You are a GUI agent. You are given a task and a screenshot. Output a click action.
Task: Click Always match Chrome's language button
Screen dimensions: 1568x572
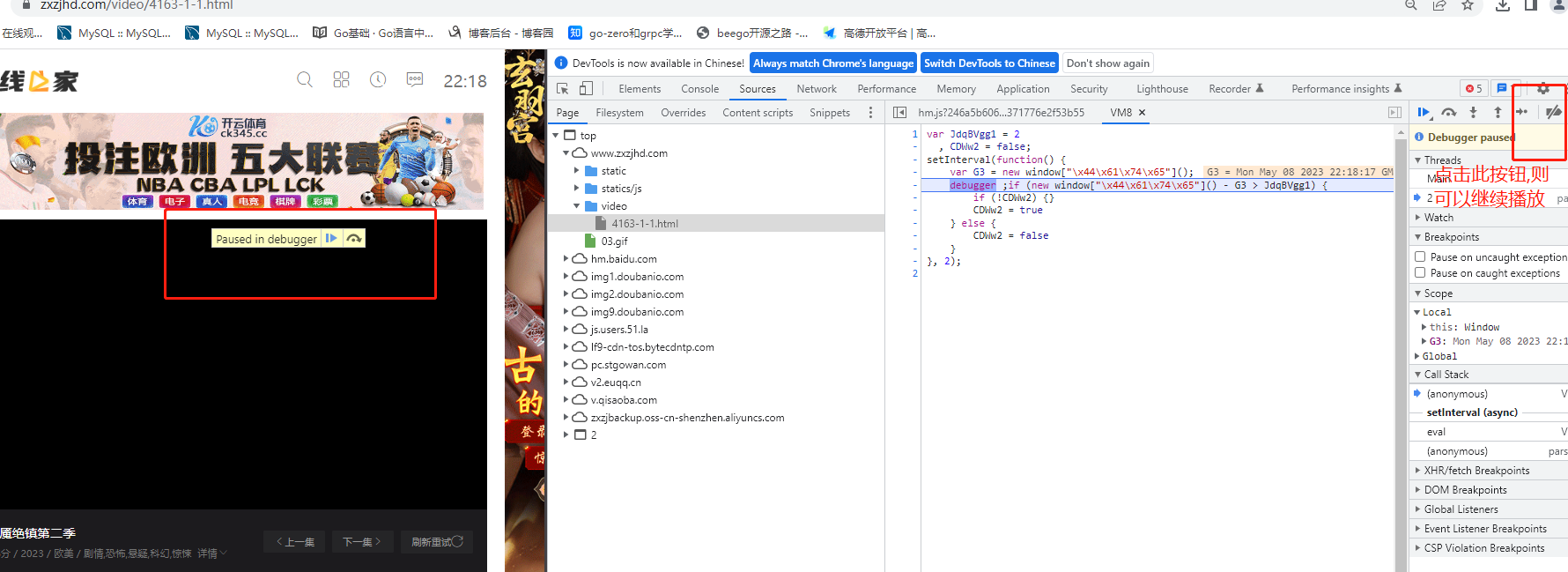[833, 63]
